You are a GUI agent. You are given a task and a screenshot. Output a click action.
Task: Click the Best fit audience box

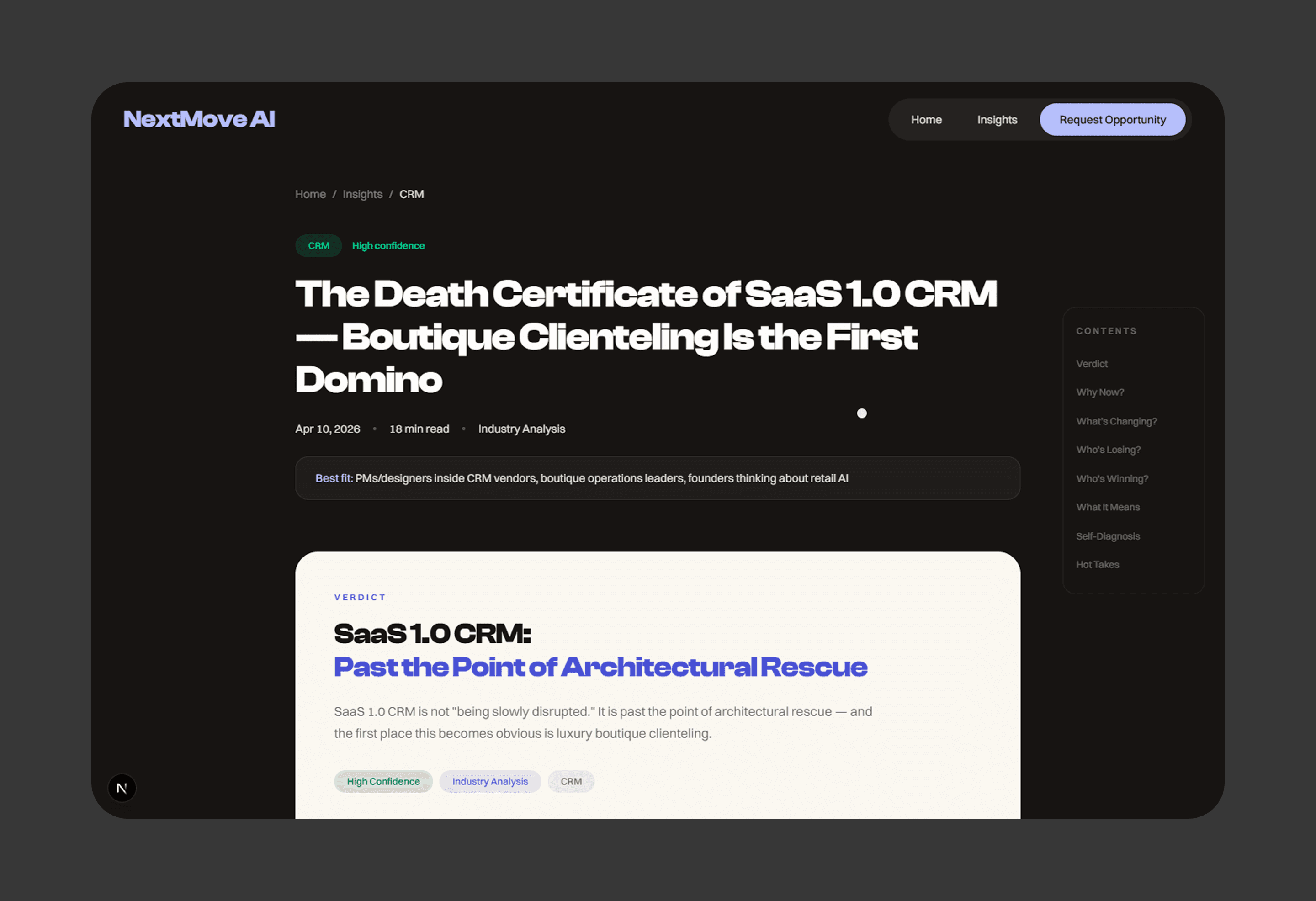pos(658,478)
